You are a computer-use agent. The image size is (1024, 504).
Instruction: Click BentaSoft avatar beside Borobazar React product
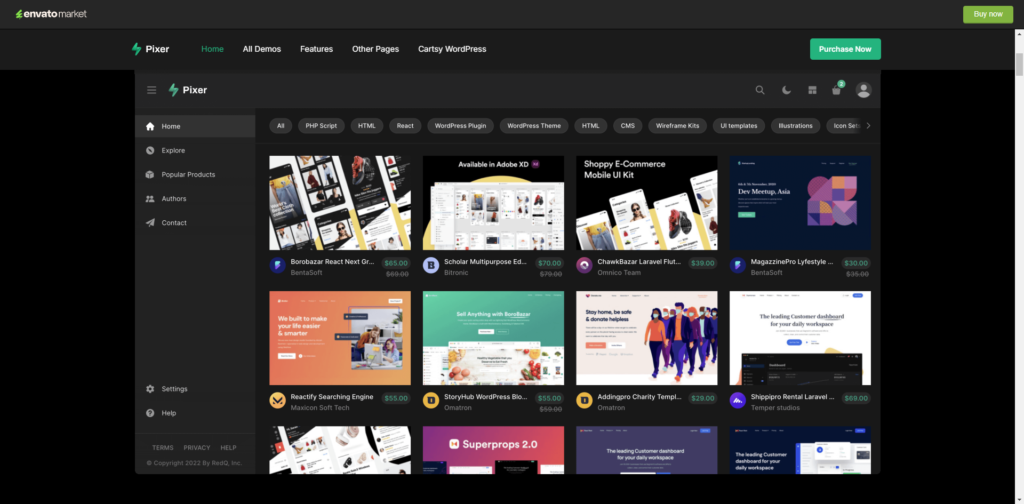tap(278, 266)
